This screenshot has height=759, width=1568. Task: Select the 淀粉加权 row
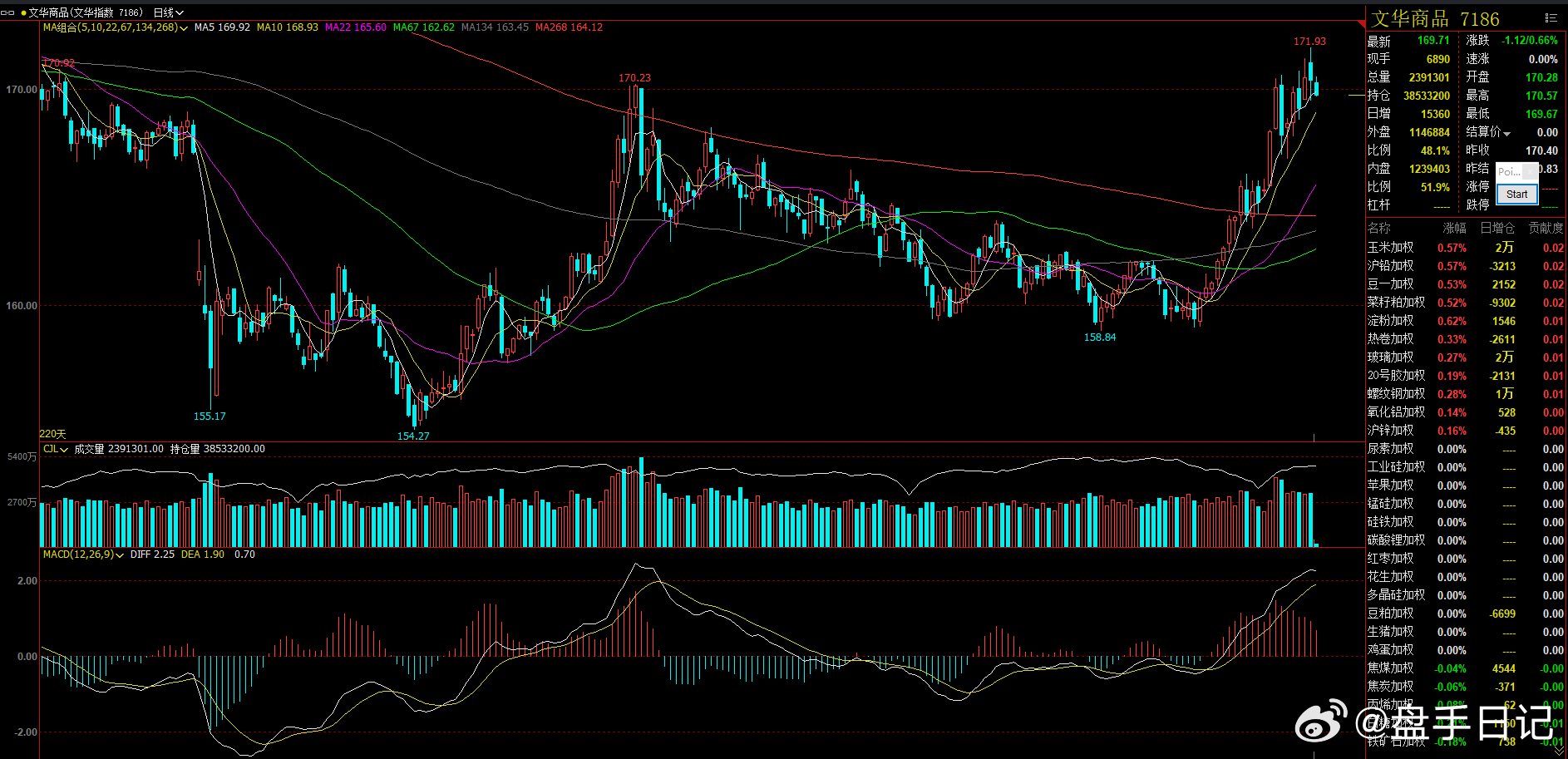pyautogui.click(x=1467, y=321)
